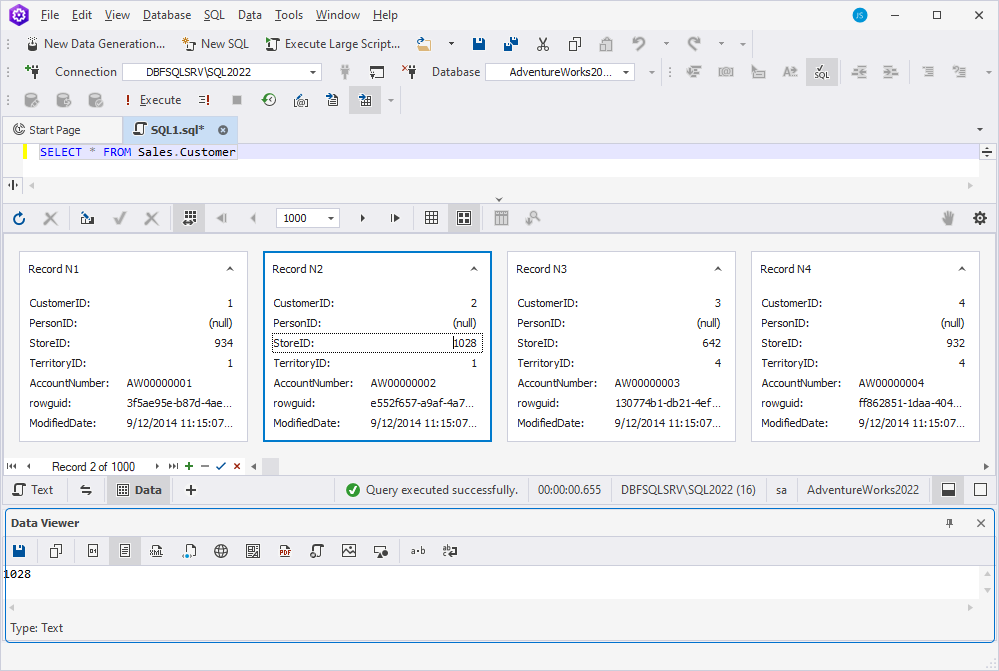Viewport: 999px width, 671px height.
Task: Select the Web view globe icon in Data Viewer
Action: 220,551
